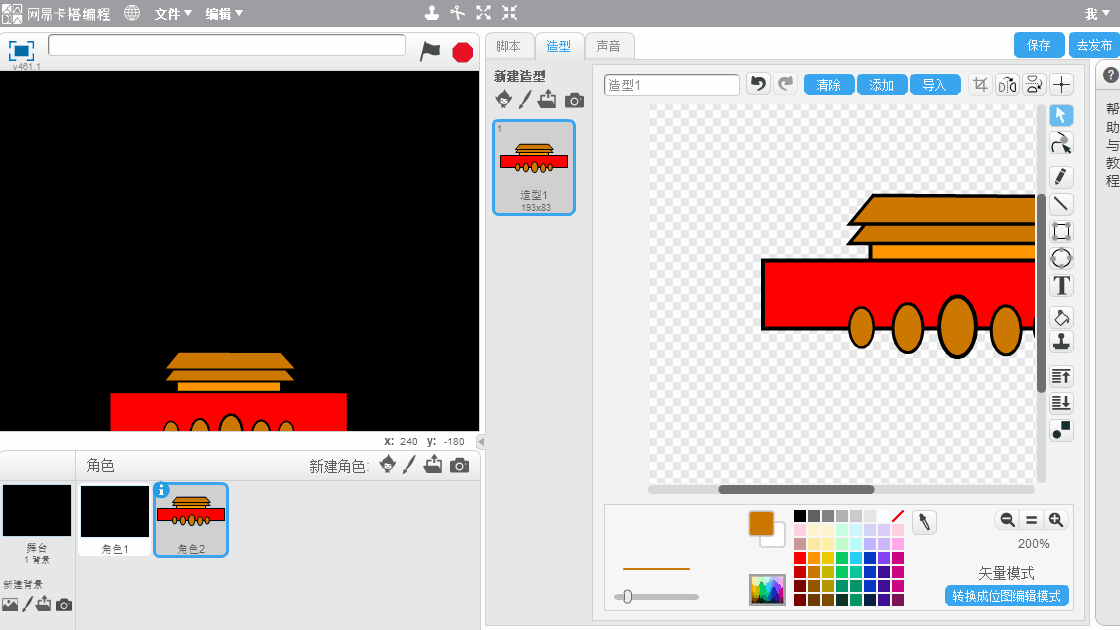Bring selected shape forward a layer
Image resolution: width=1120 pixels, height=630 pixels.
1061,376
